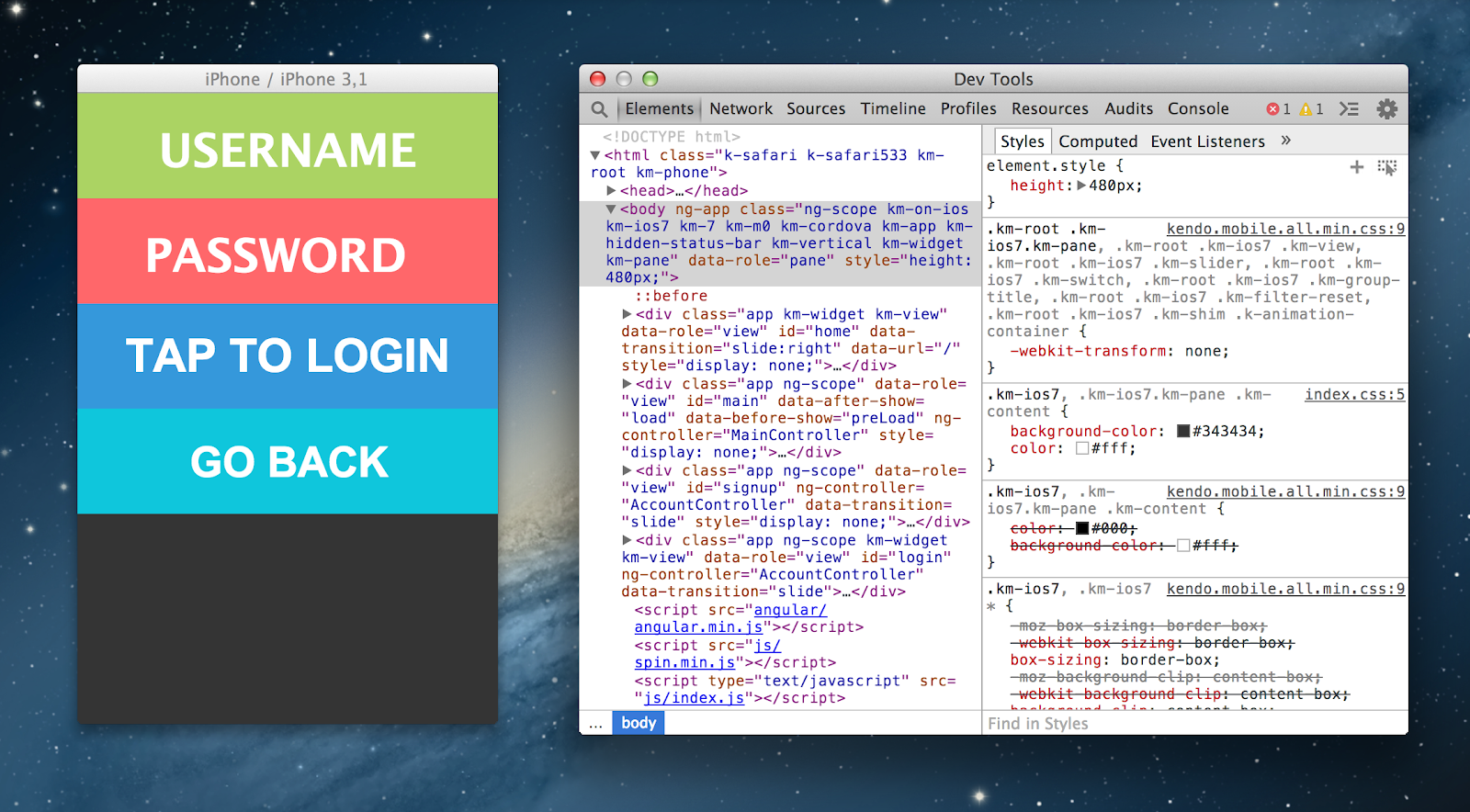Tap the GO BACK button
The height and width of the screenshot is (812, 1470).
click(x=288, y=461)
